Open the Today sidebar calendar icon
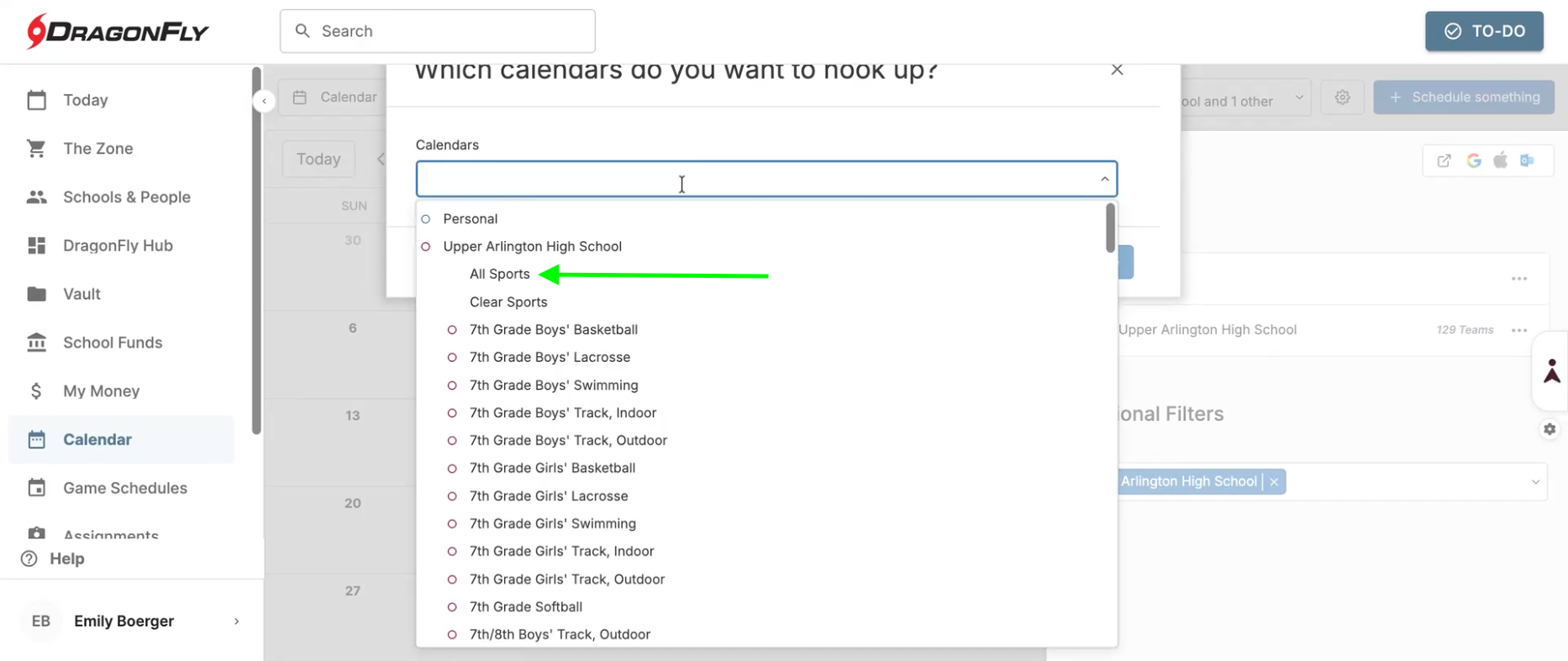 tap(36, 100)
